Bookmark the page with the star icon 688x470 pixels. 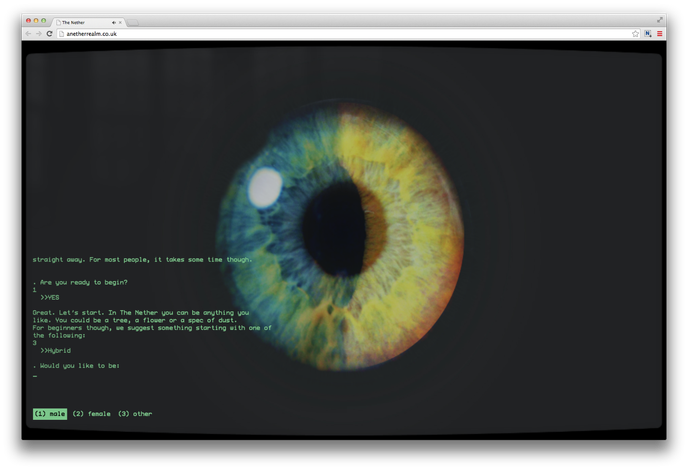pyautogui.click(x=635, y=34)
